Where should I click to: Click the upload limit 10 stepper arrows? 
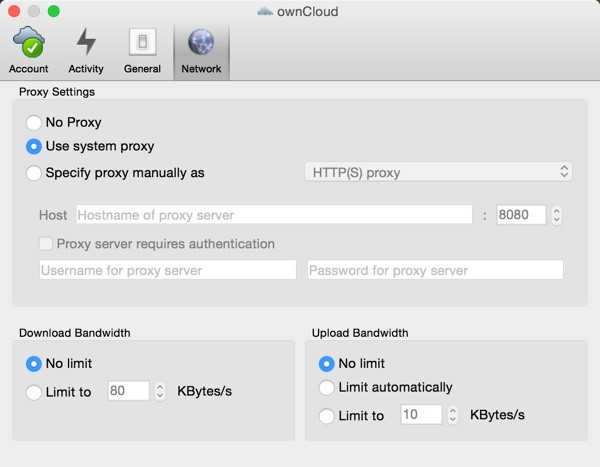click(453, 415)
